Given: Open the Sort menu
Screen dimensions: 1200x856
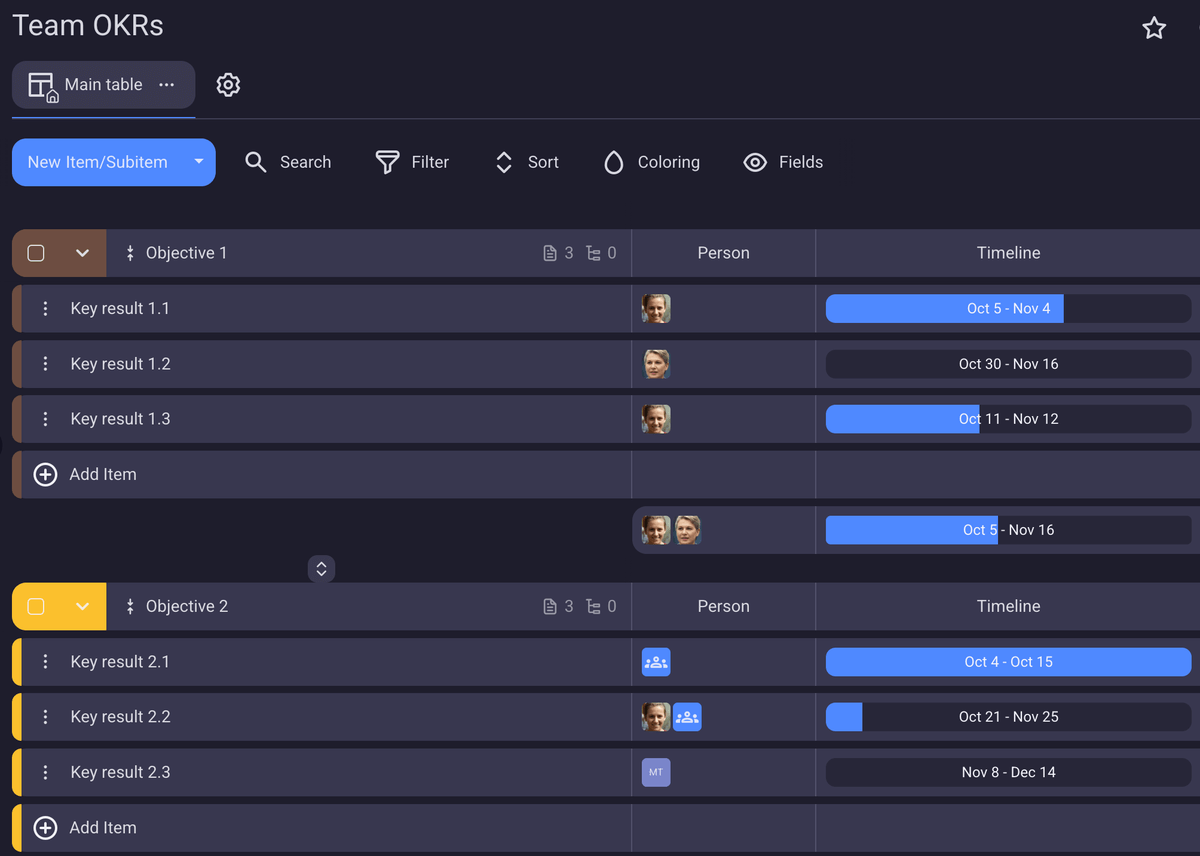Looking at the screenshot, I should [527, 162].
